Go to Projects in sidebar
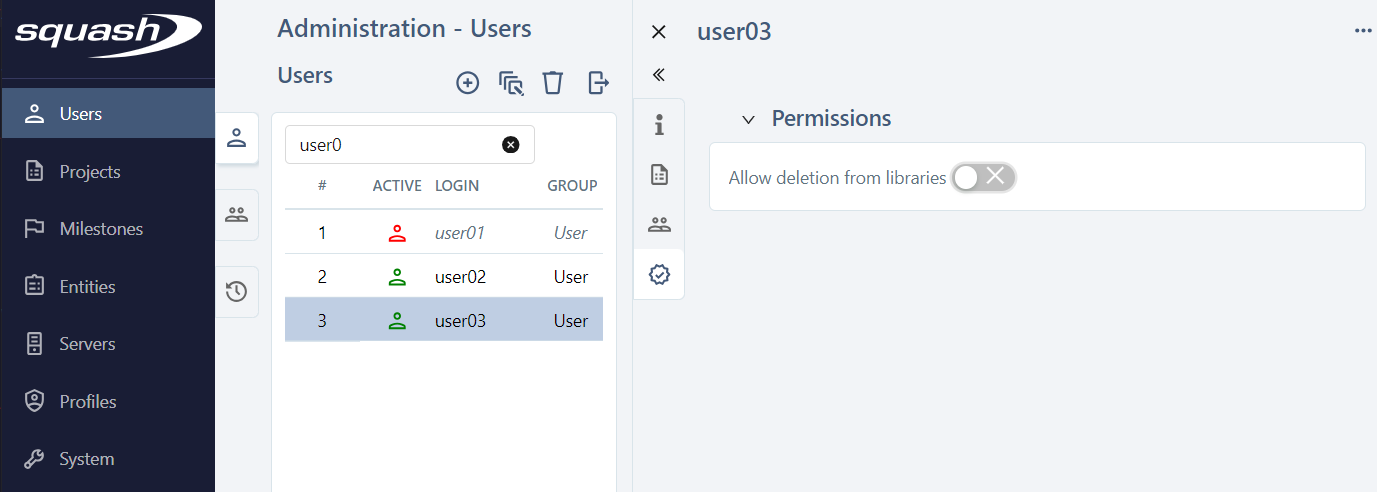1377x492 pixels. tap(89, 172)
